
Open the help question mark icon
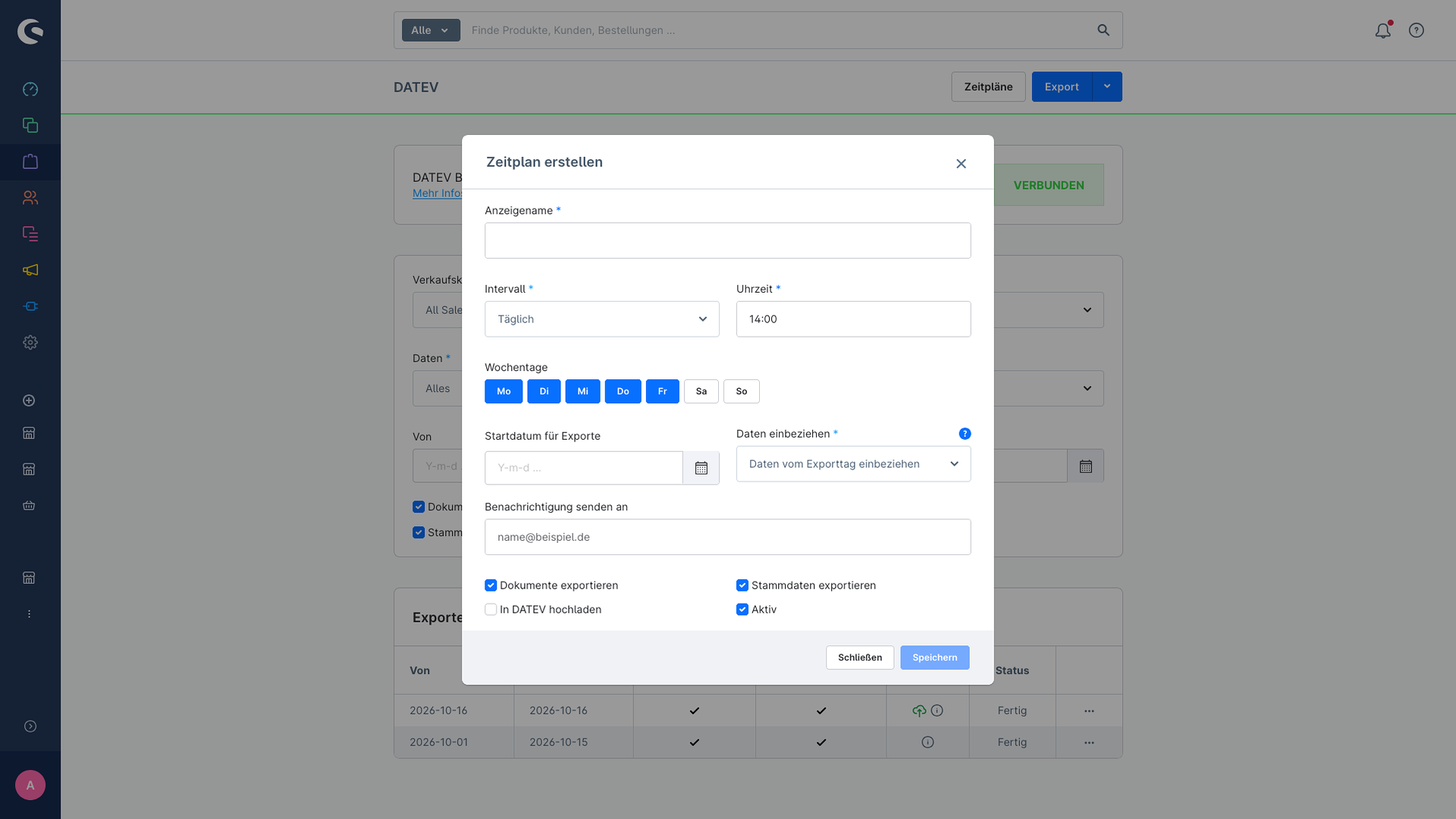(x=1417, y=30)
